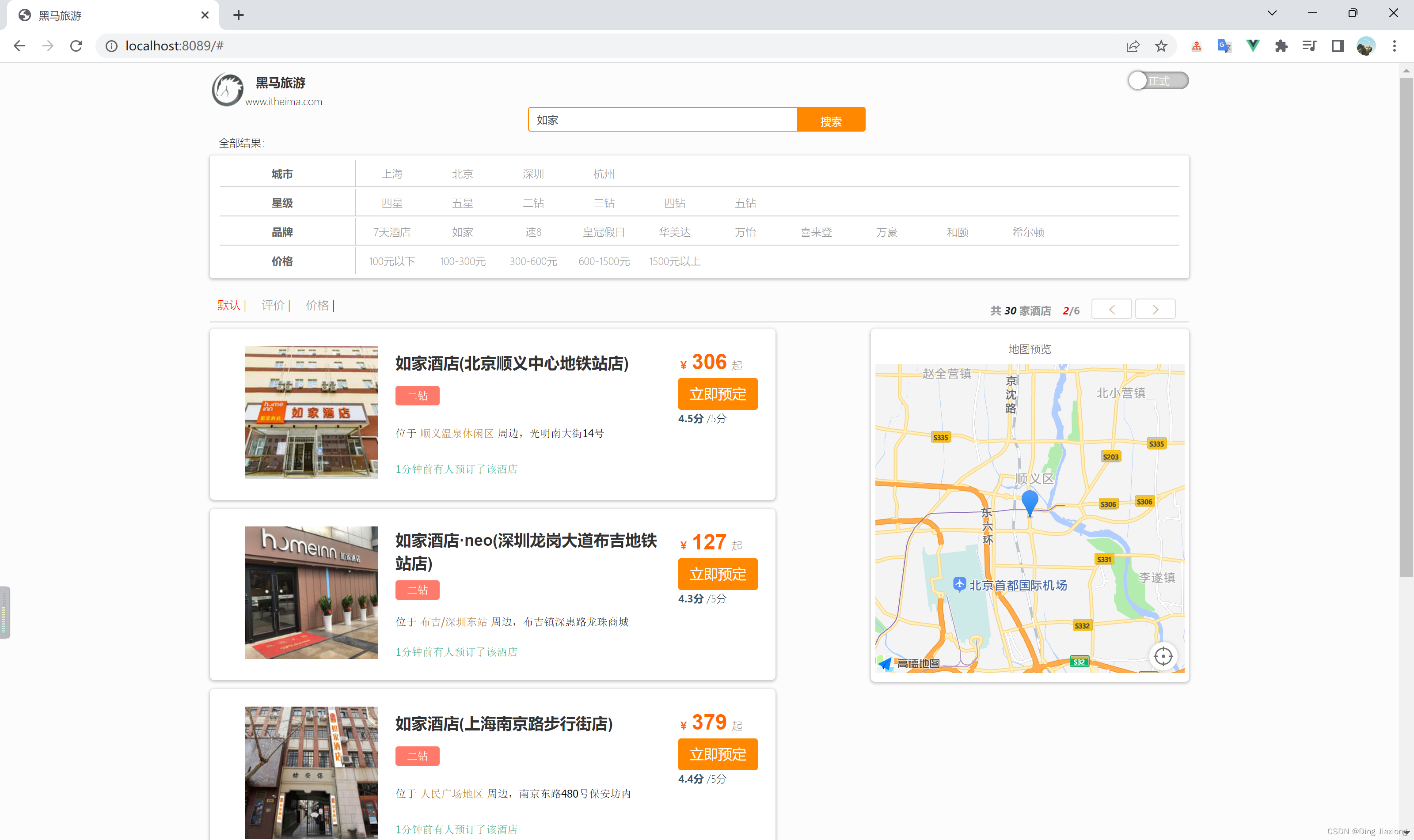The width and height of the screenshot is (1414, 840).
Task: Select price filter 1500元以上
Action: coord(674,261)
